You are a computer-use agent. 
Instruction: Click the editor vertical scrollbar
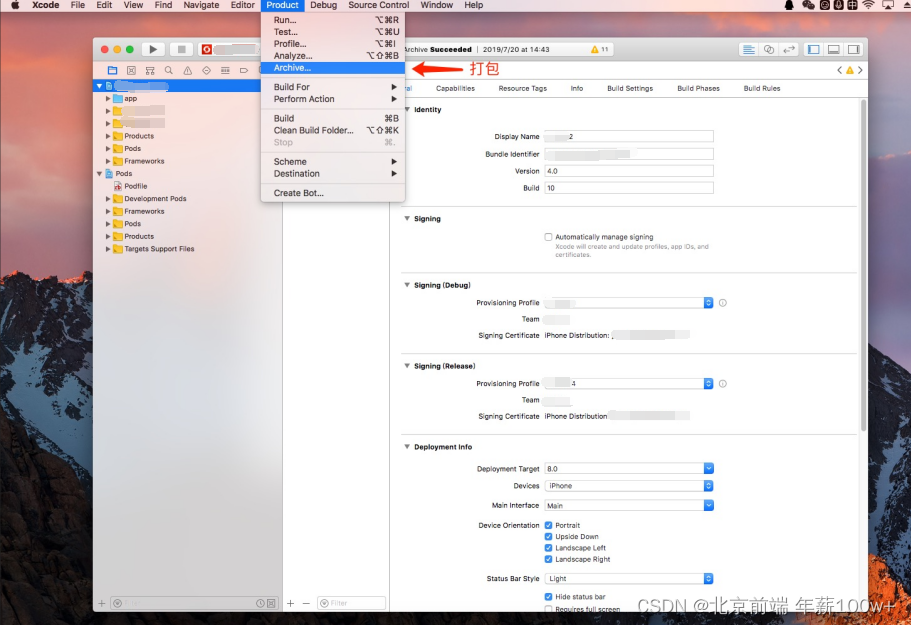click(863, 265)
